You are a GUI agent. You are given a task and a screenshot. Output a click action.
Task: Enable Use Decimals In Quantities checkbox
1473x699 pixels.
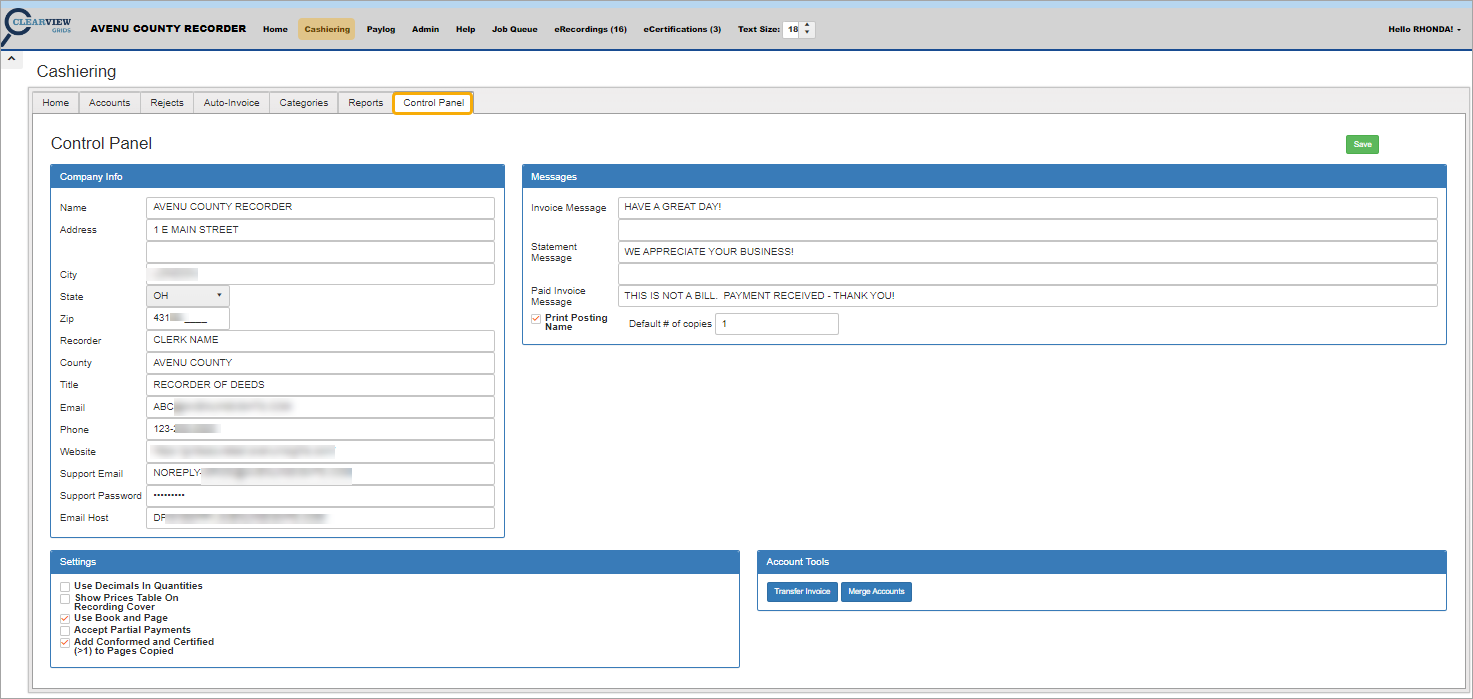point(65,586)
